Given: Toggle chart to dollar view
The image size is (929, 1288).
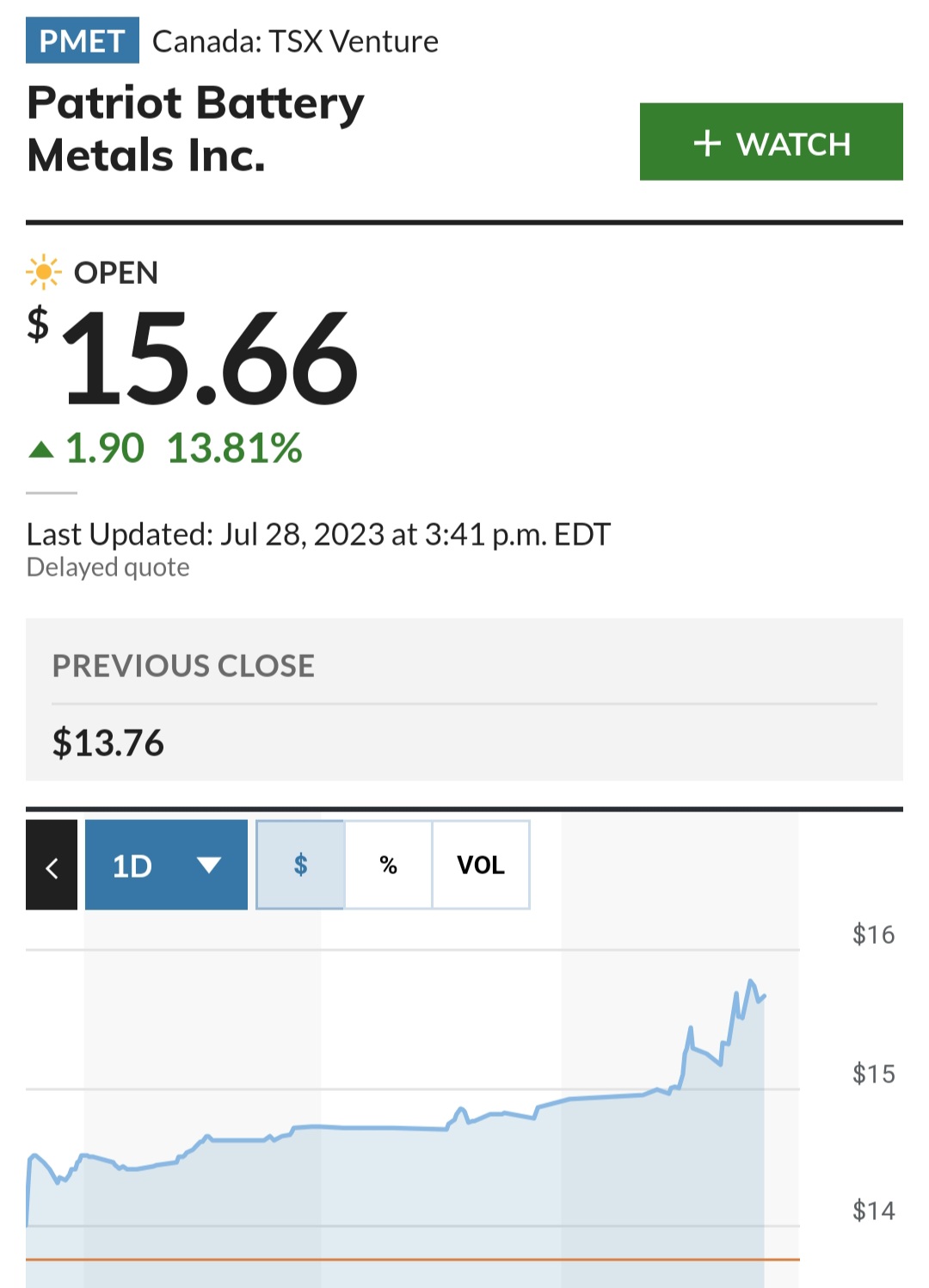Looking at the screenshot, I should click(x=300, y=865).
